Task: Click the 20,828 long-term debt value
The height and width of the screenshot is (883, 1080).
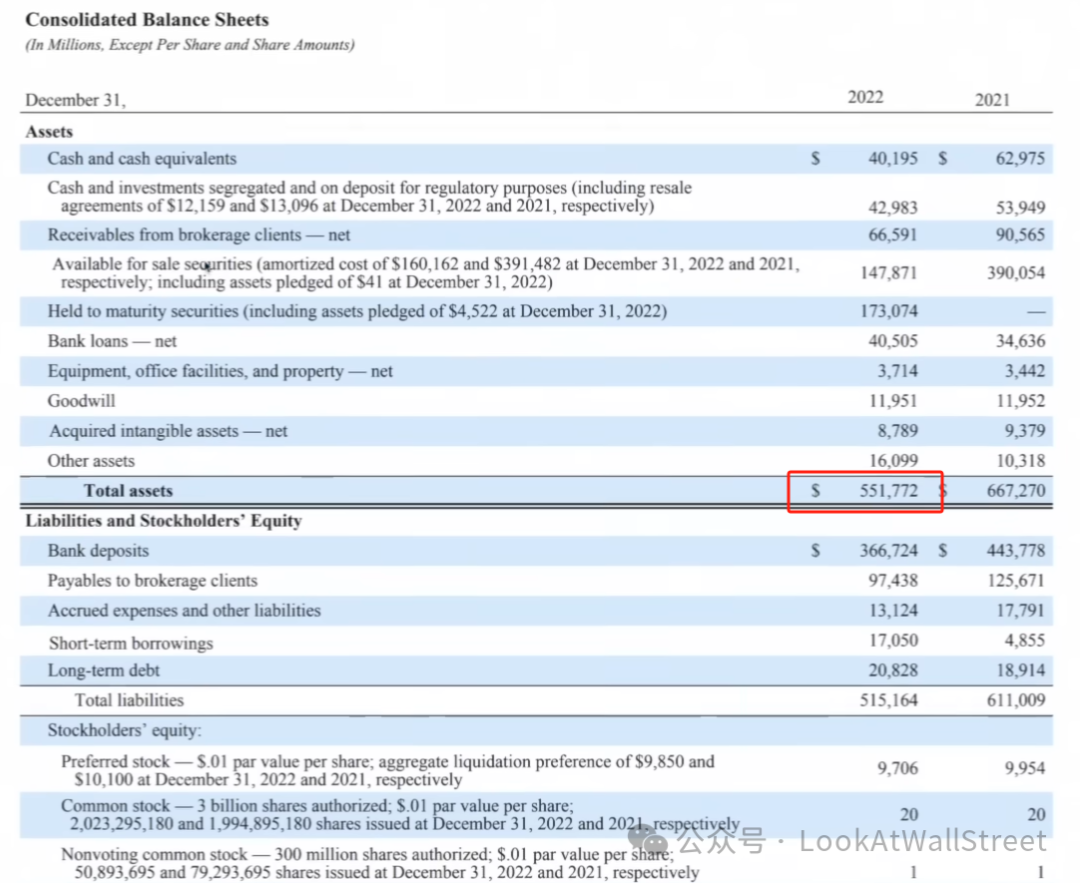Action: (x=893, y=671)
